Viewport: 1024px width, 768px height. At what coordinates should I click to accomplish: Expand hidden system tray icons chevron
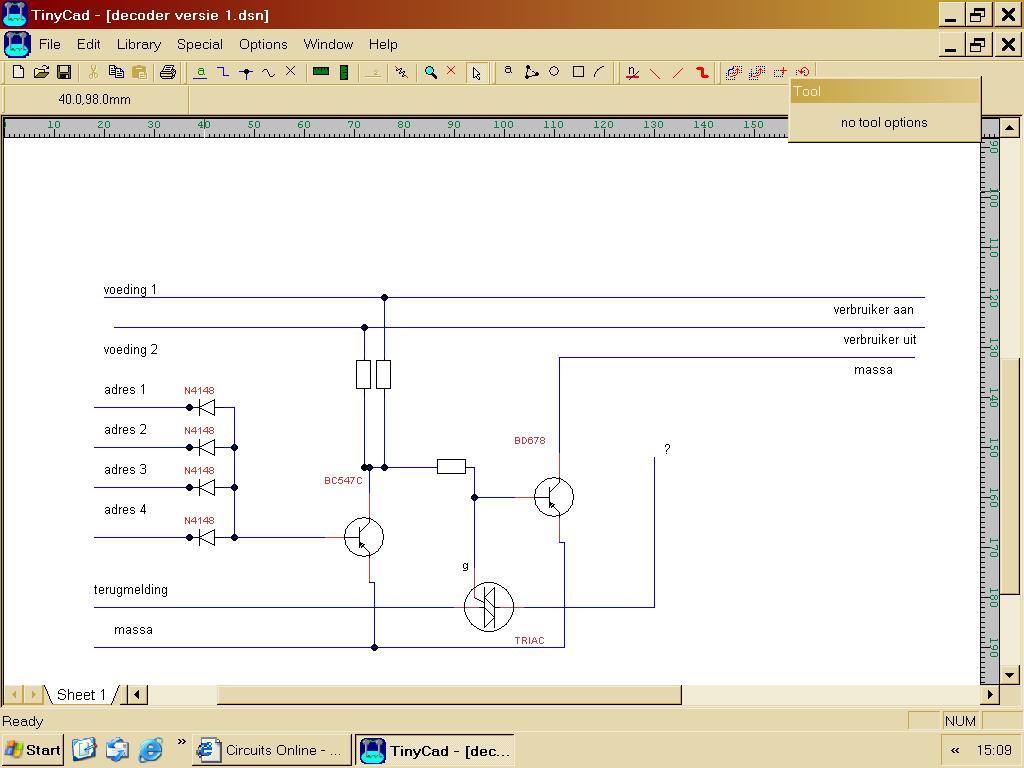(955, 750)
